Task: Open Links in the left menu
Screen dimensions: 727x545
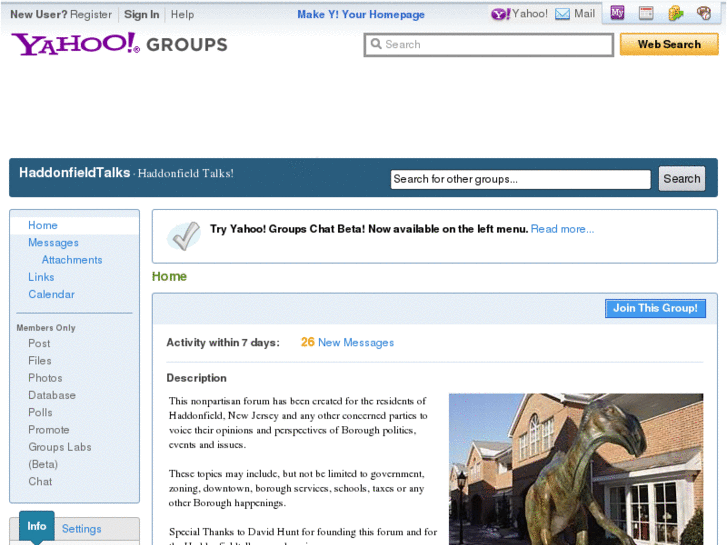Action: (x=41, y=277)
